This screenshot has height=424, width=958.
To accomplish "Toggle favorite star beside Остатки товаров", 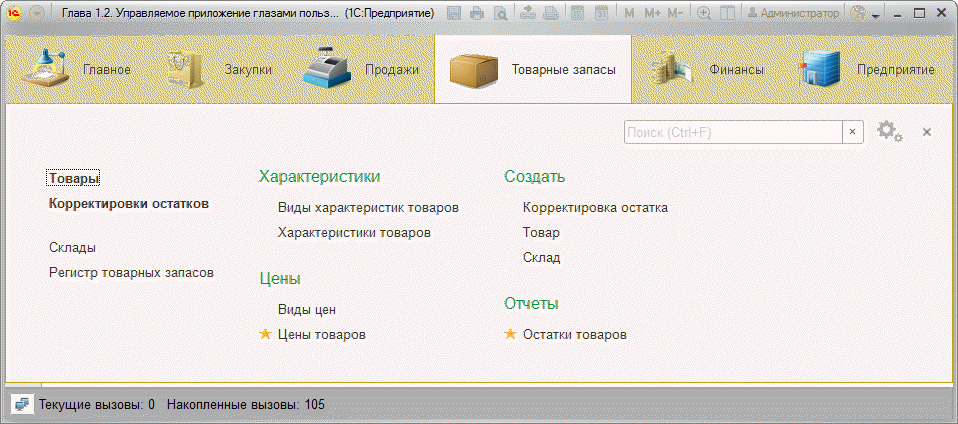I will pyautogui.click(x=510, y=334).
